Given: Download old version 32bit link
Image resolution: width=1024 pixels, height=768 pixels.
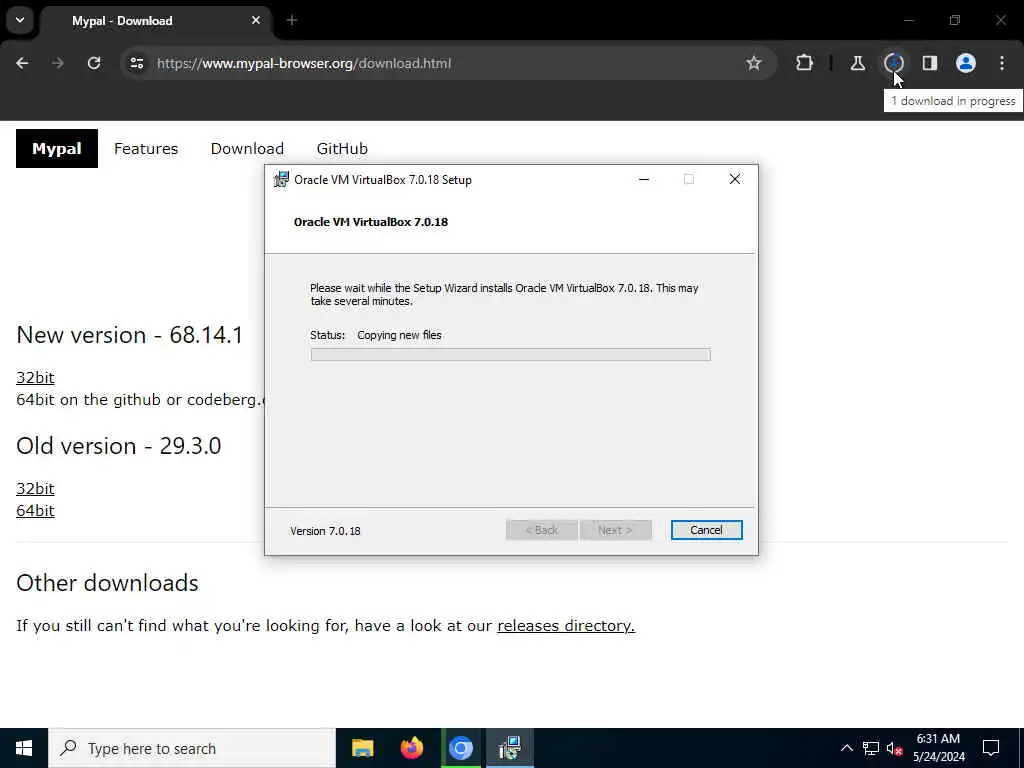Looking at the screenshot, I should pos(35,488).
